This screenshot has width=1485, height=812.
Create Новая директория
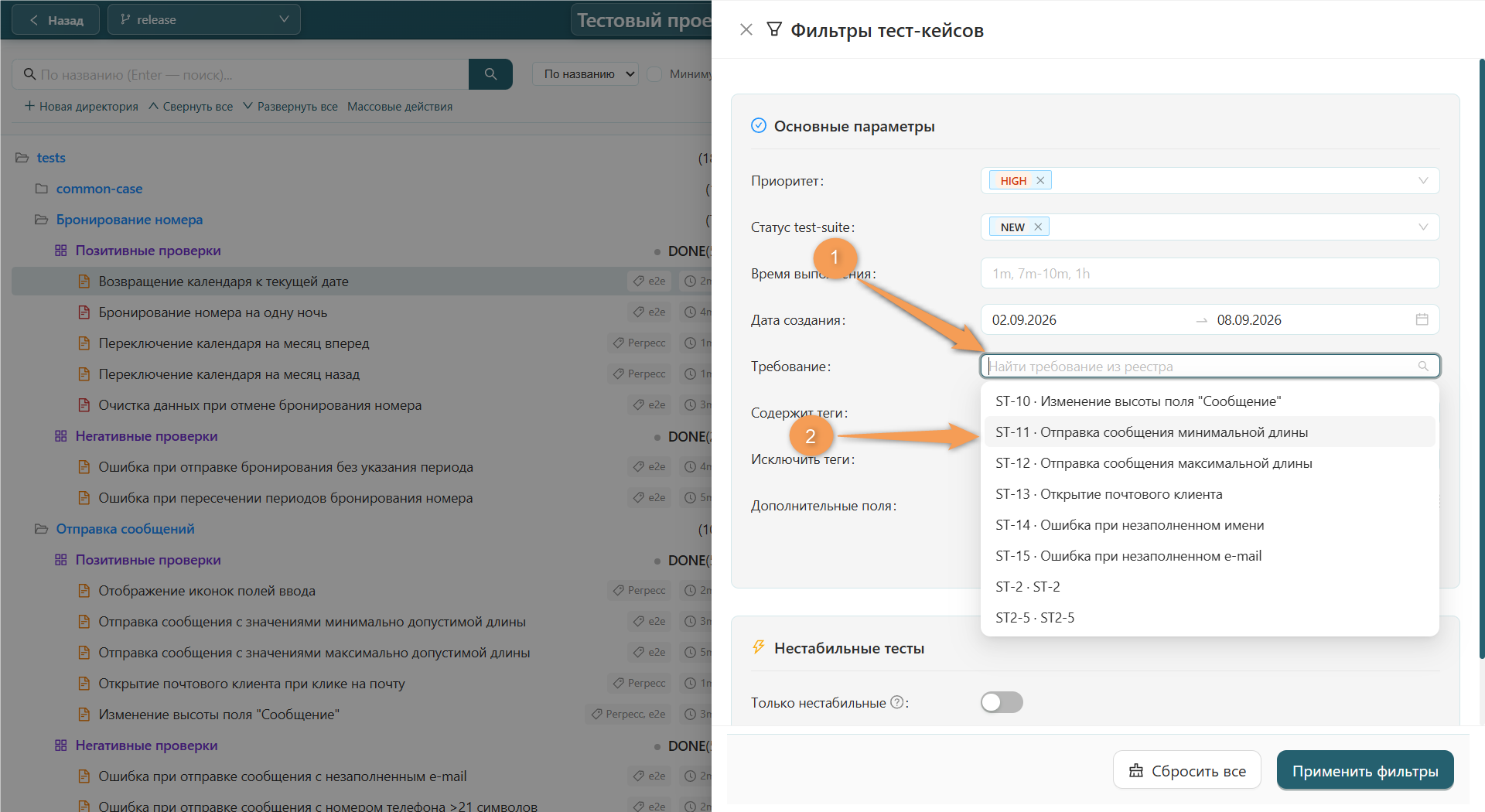[81, 107]
